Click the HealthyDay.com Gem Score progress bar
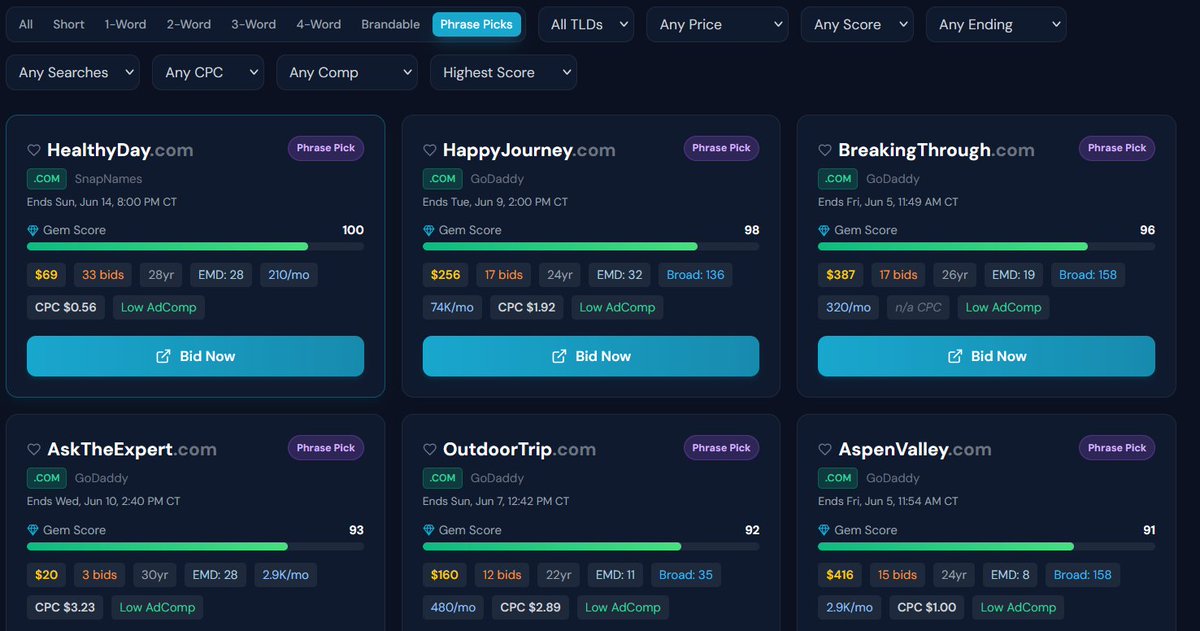Image resolution: width=1200 pixels, height=631 pixels. (x=195, y=246)
